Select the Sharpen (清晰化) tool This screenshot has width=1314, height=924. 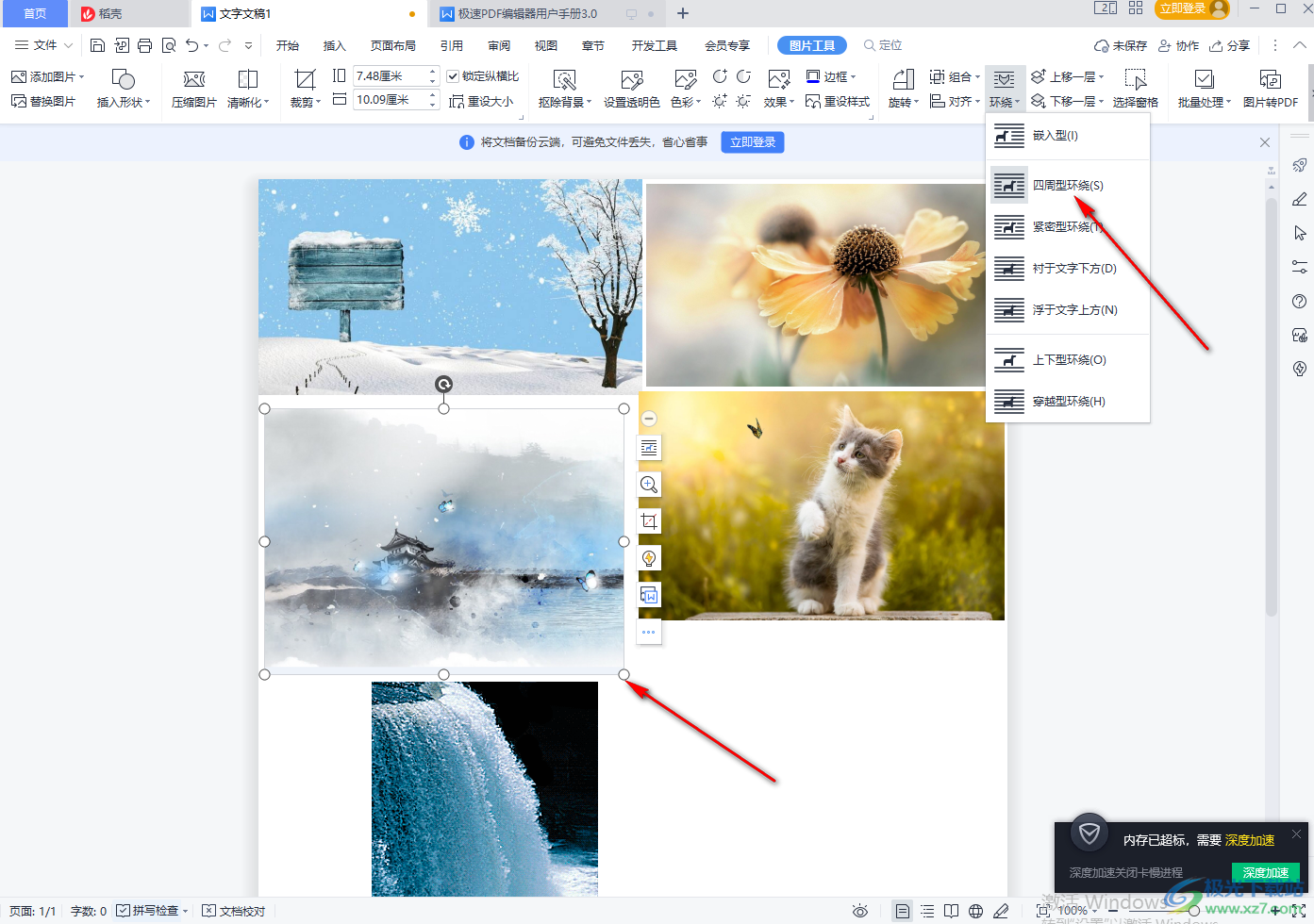[x=248, y=89]
